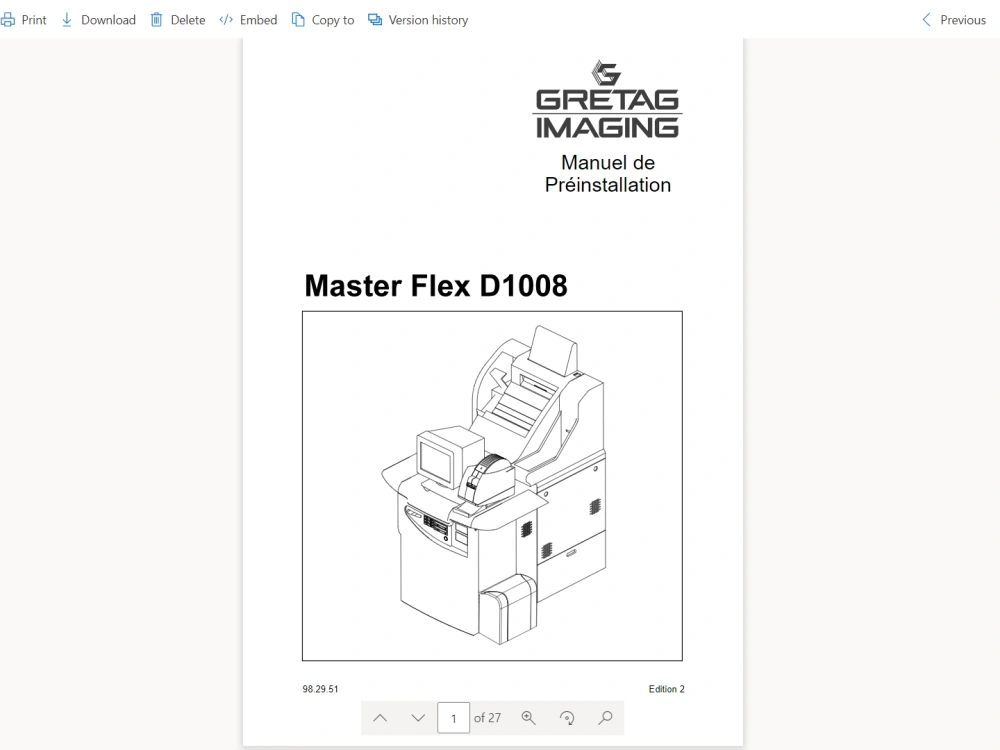The height and width of the screenshot is (750, 1000).
Task: Go to the next page with the down arrow
Action: tap(418, 718)
